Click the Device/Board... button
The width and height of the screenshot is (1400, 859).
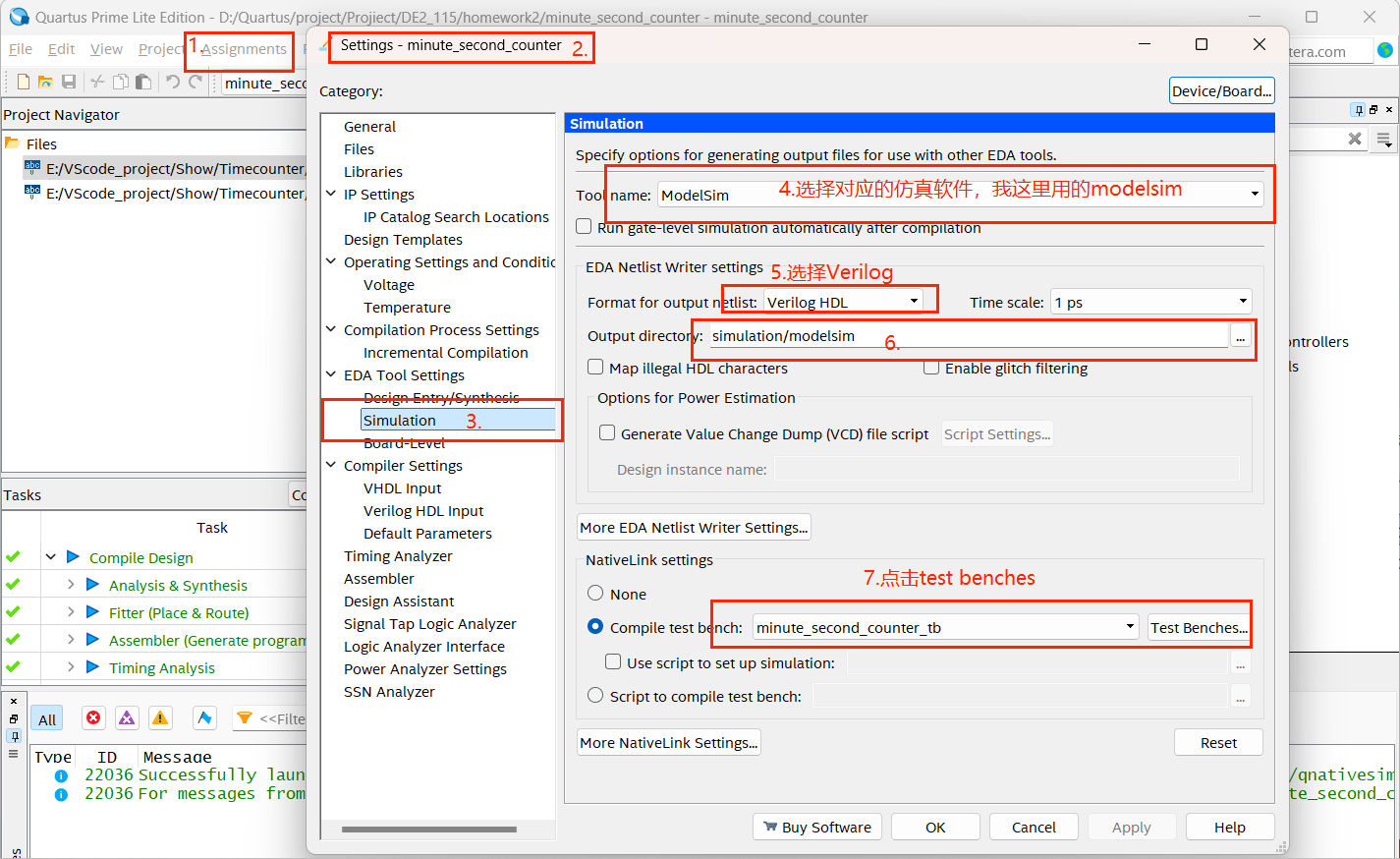click(1222, 90)
